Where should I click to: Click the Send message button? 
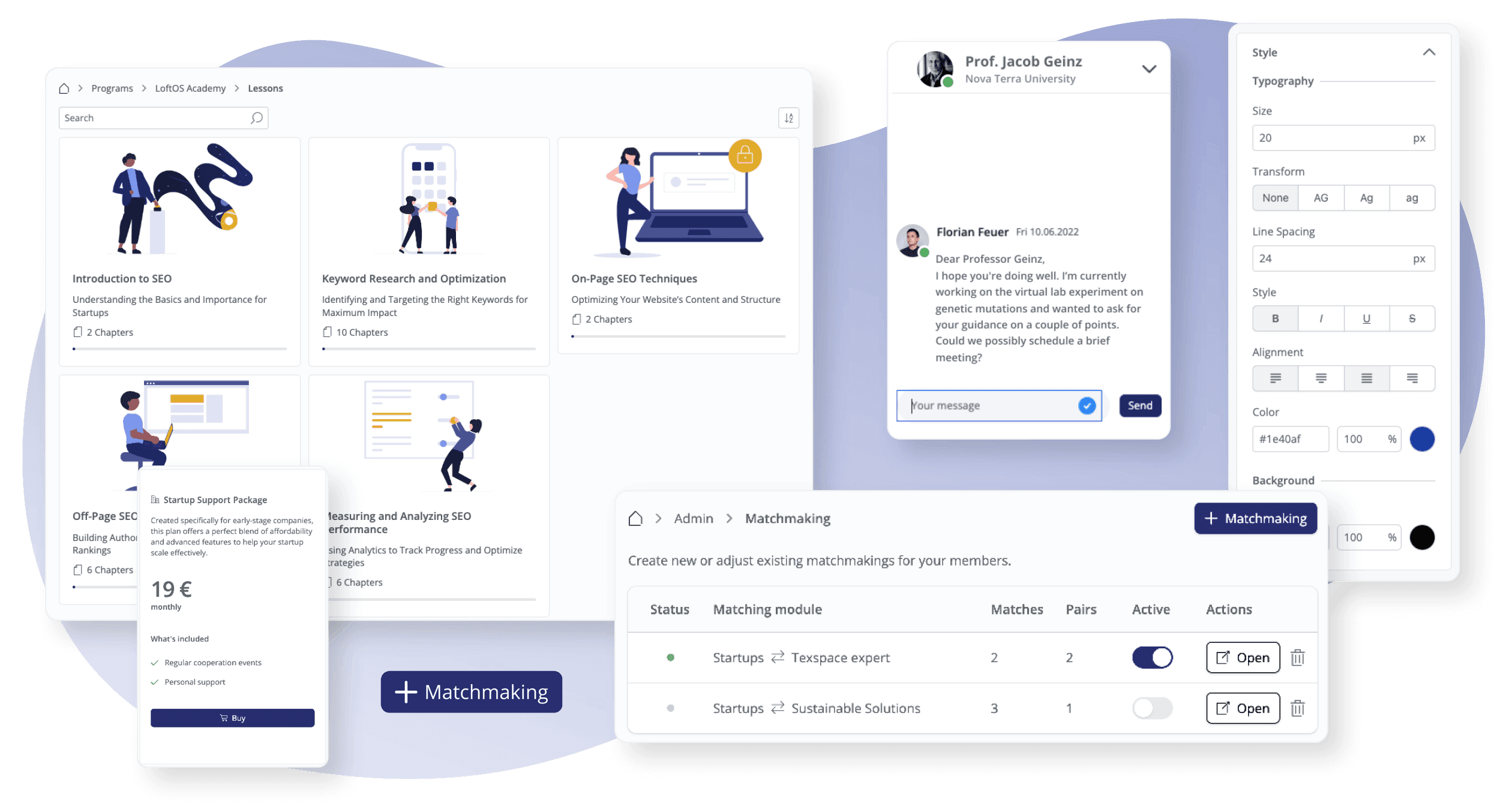click(1138, 405)
